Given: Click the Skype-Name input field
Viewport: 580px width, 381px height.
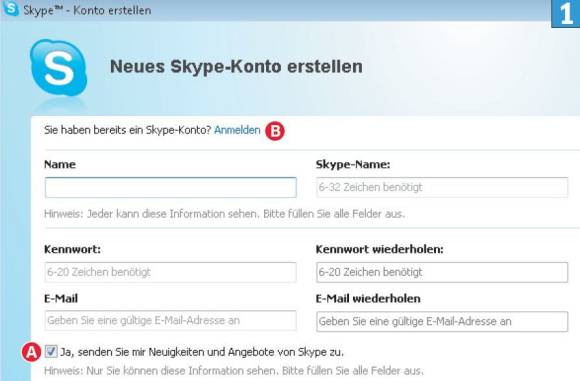Looking at the screenshot, I should [442, 187].
